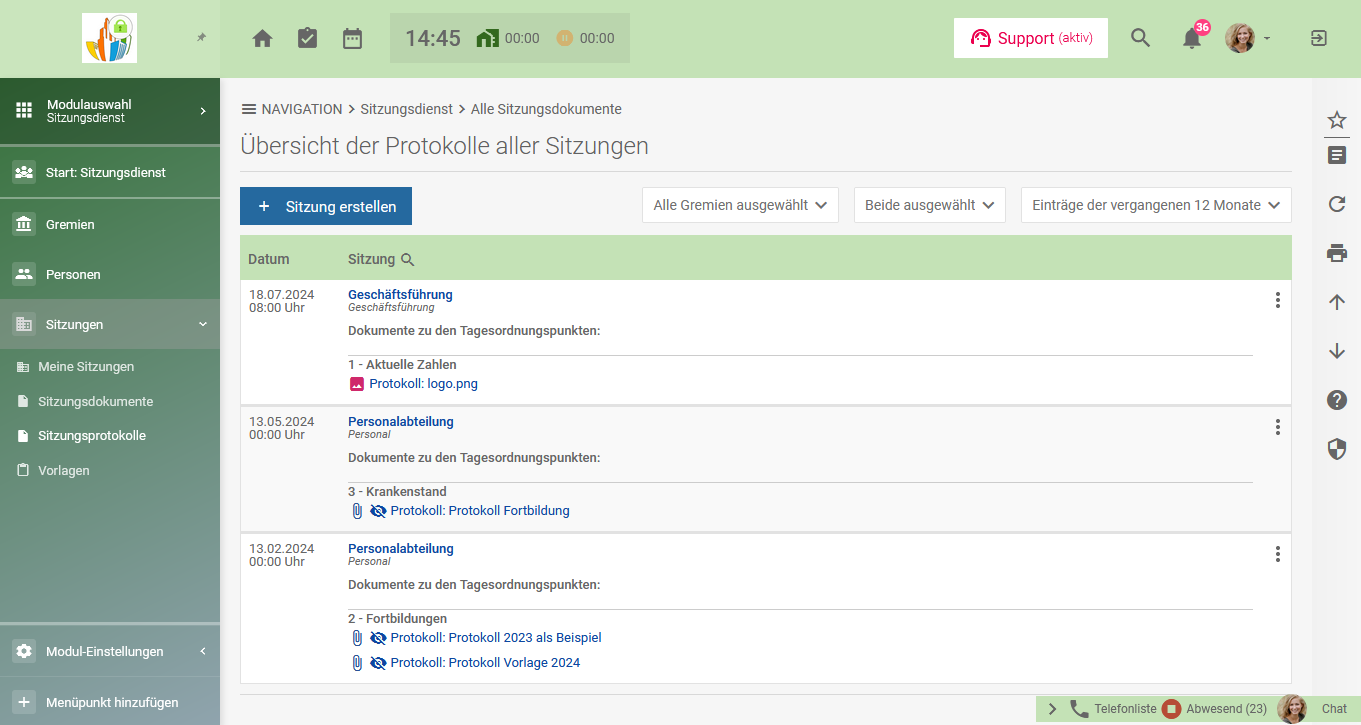Toggle visibility eye of Protokoll 2023 als Beispiel

pos(378,638)
